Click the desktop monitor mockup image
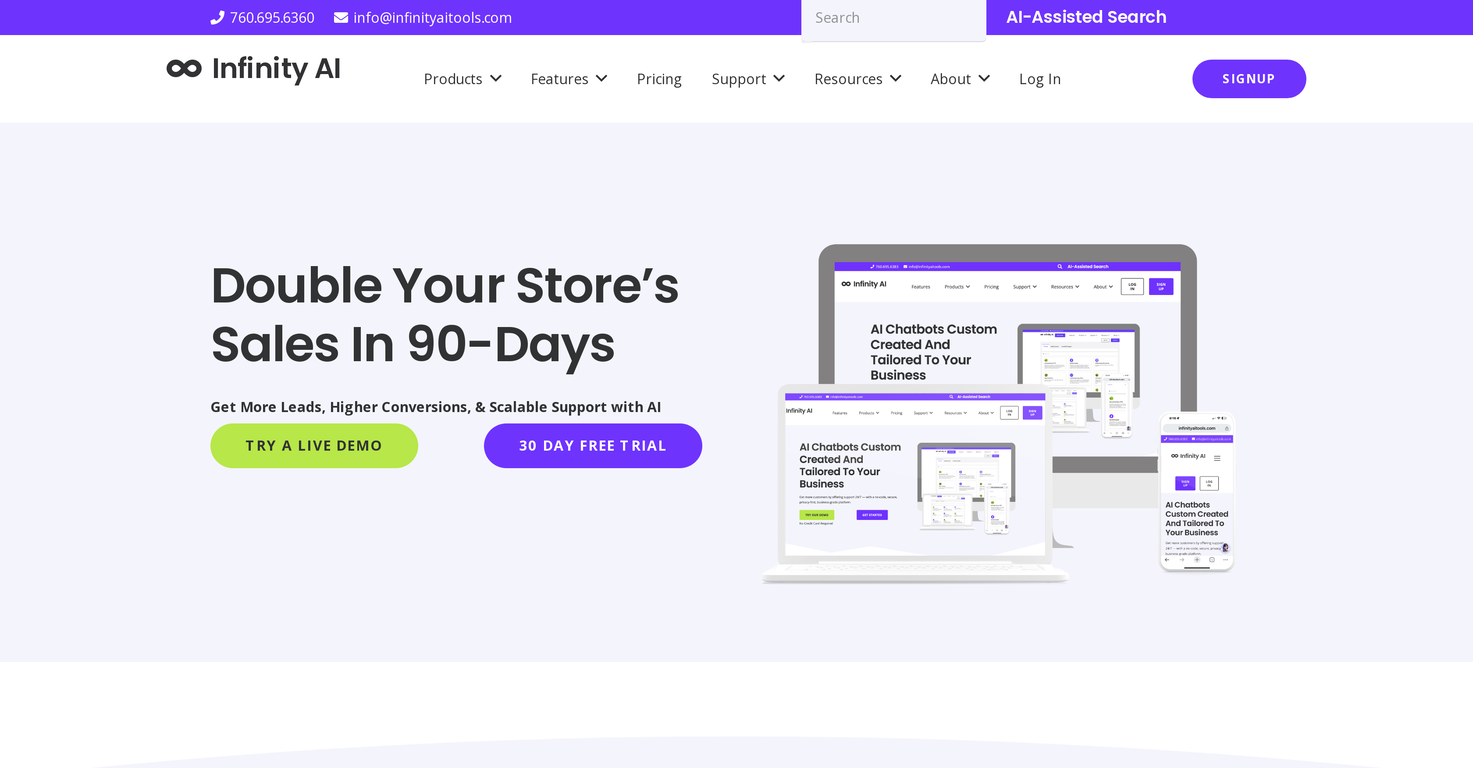This screenshot has width=1473, height=768. 1007,300
